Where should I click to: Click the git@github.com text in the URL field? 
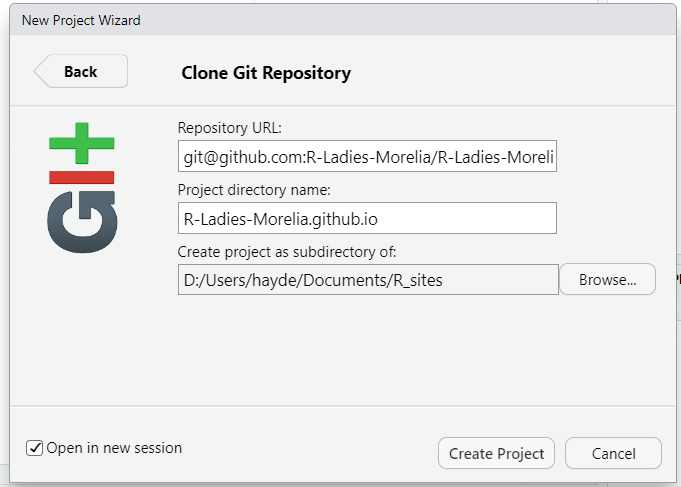coord(242,157)
